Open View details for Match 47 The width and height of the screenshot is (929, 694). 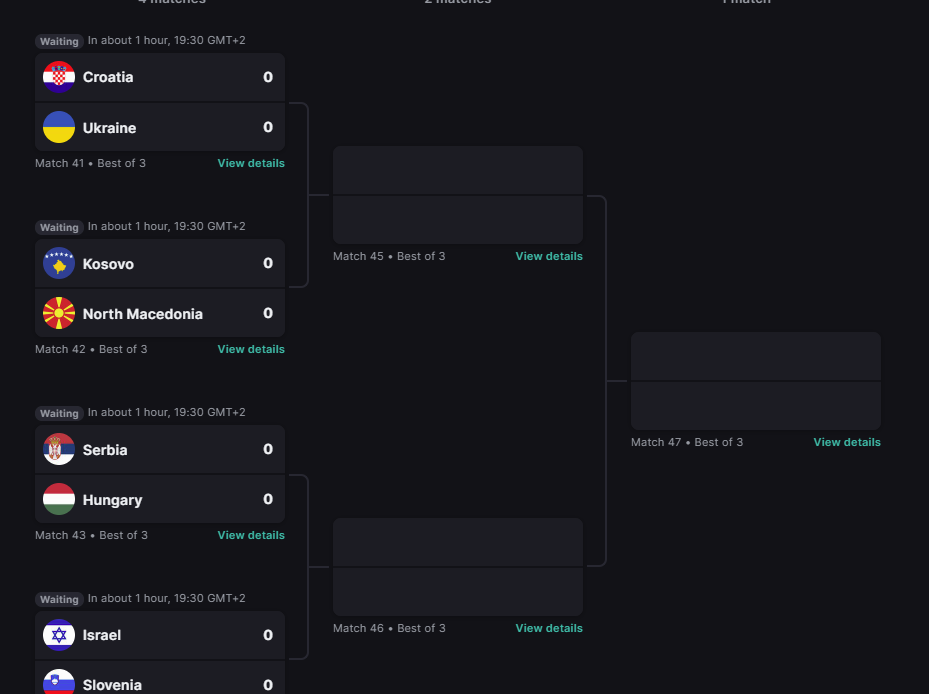coord(847,442)
